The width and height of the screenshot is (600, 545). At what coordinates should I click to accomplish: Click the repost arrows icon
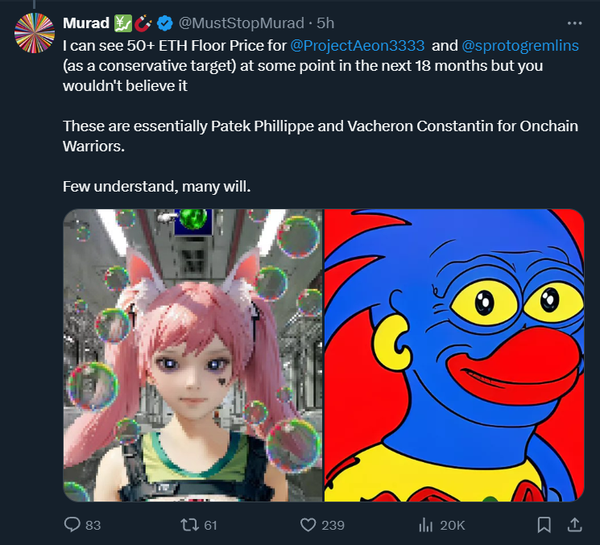coord(185,524)
